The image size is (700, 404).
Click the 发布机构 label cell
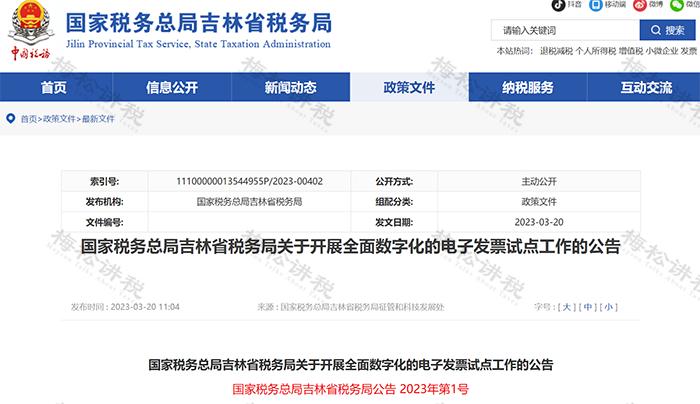104,202
